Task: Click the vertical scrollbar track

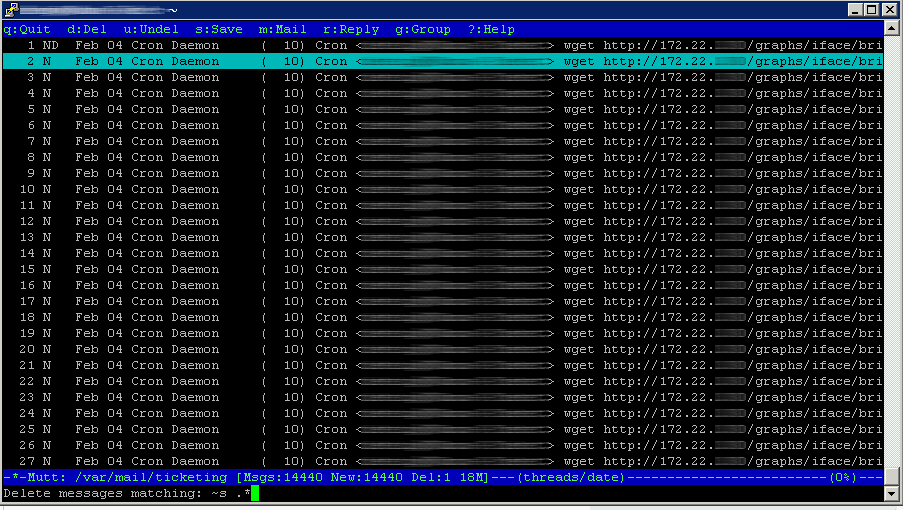Action: (x=891, y=252)
